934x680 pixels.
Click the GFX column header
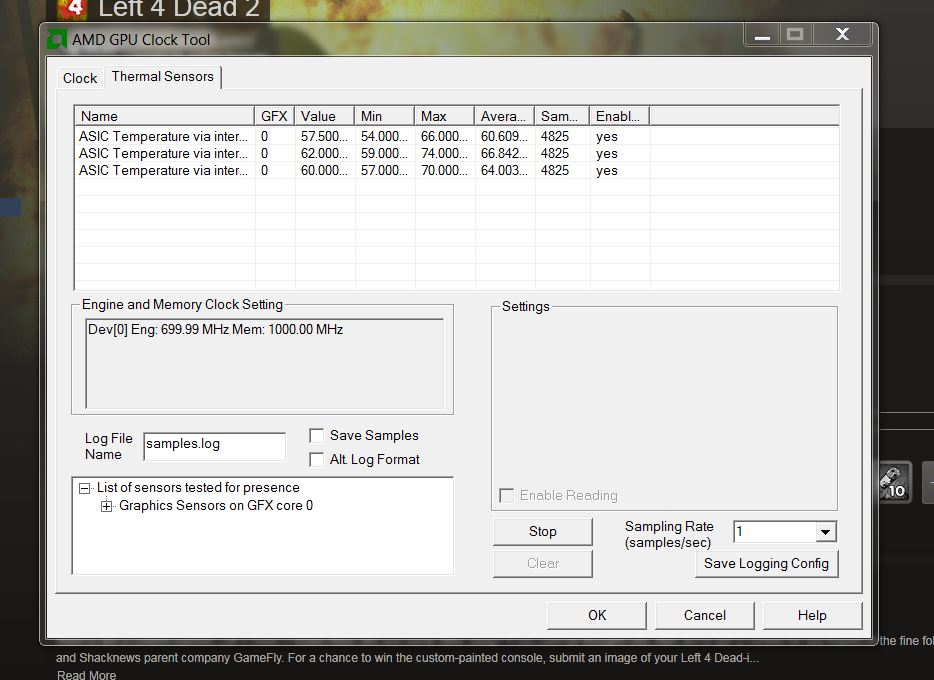click(x=275, y=116)
